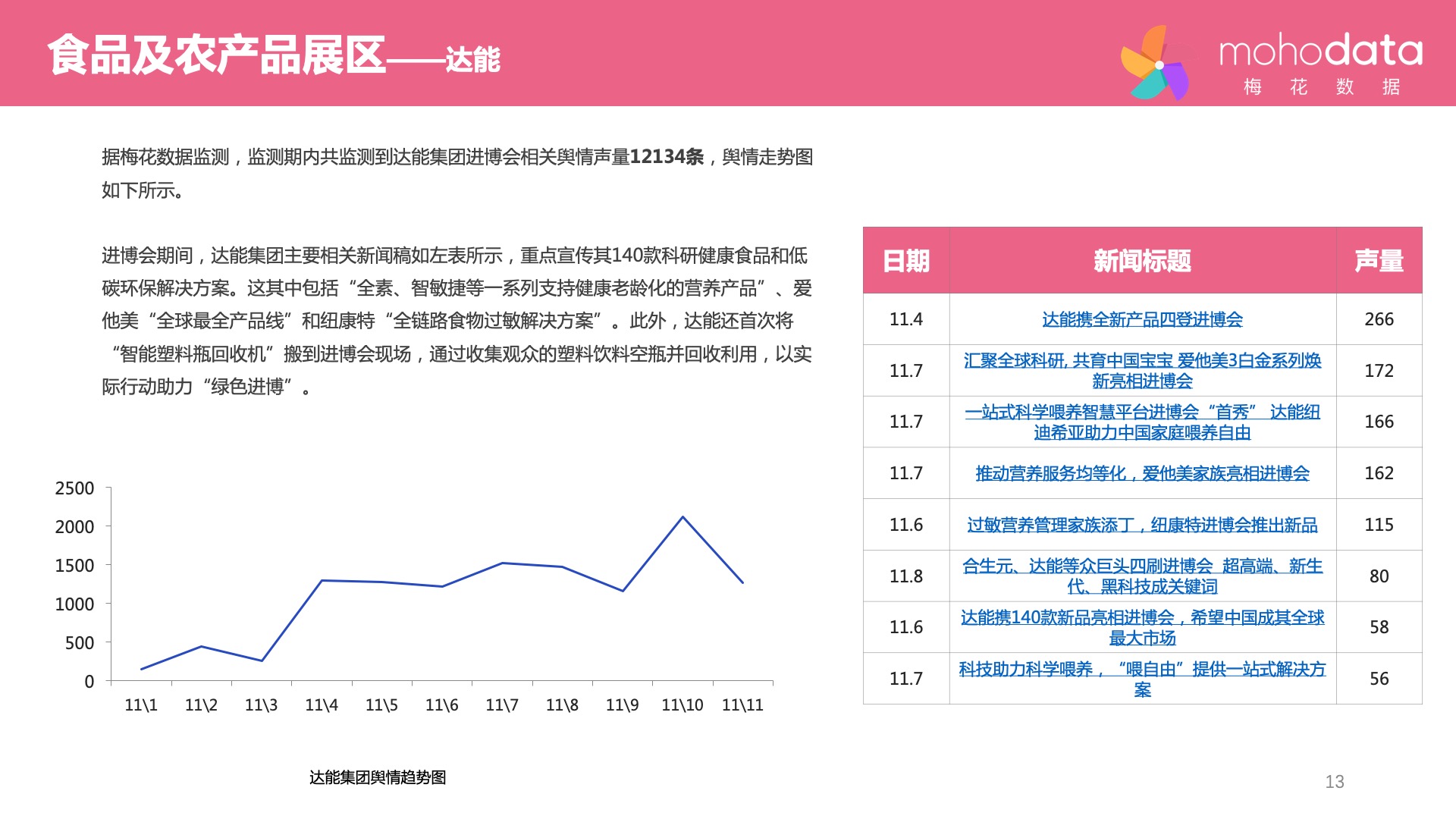Click the 11\4 x-axis label
The width and height of the screenshot is (1456, 819).
click(x=322, y=705)
